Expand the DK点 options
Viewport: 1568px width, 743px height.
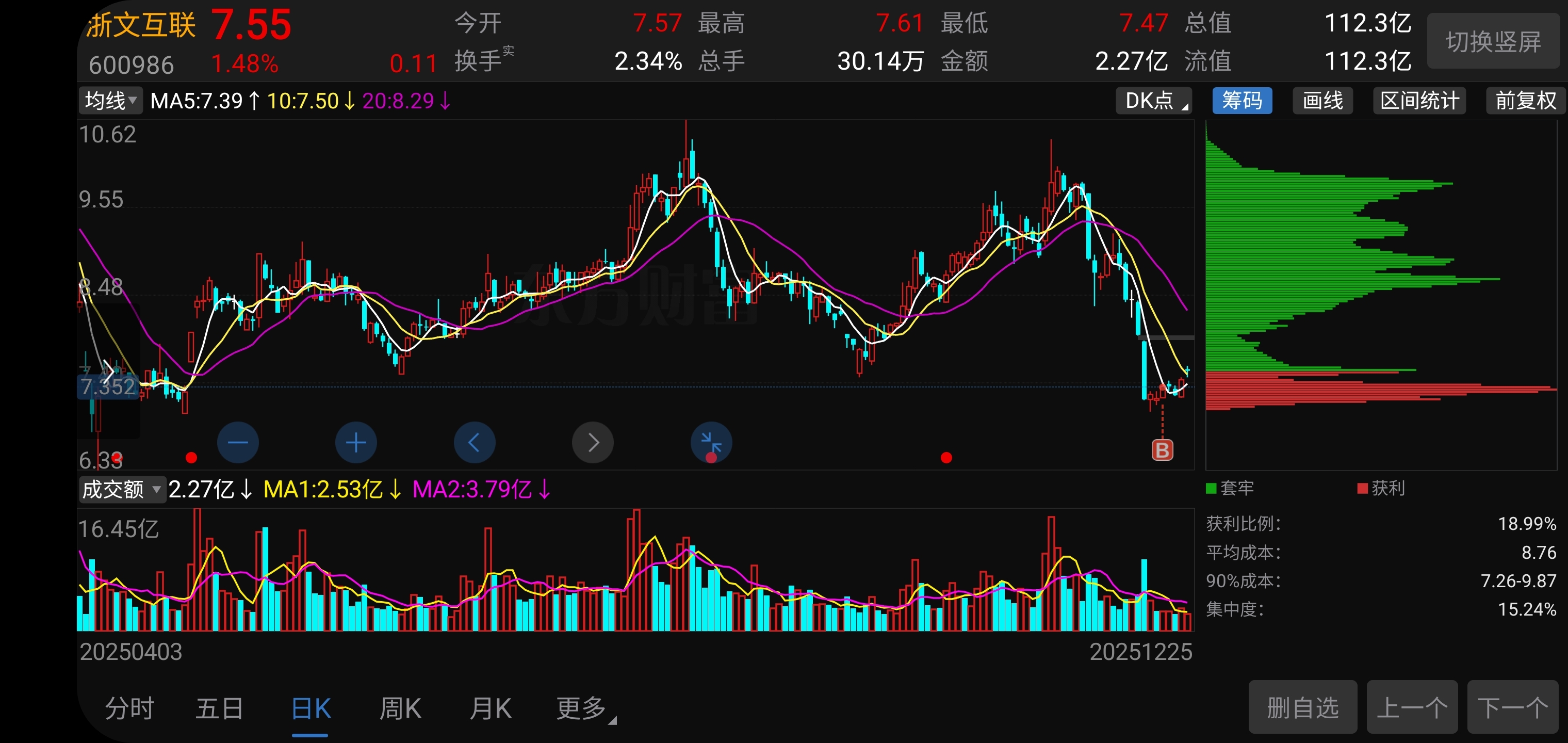pyautogui.click(x=1153, y=101)
